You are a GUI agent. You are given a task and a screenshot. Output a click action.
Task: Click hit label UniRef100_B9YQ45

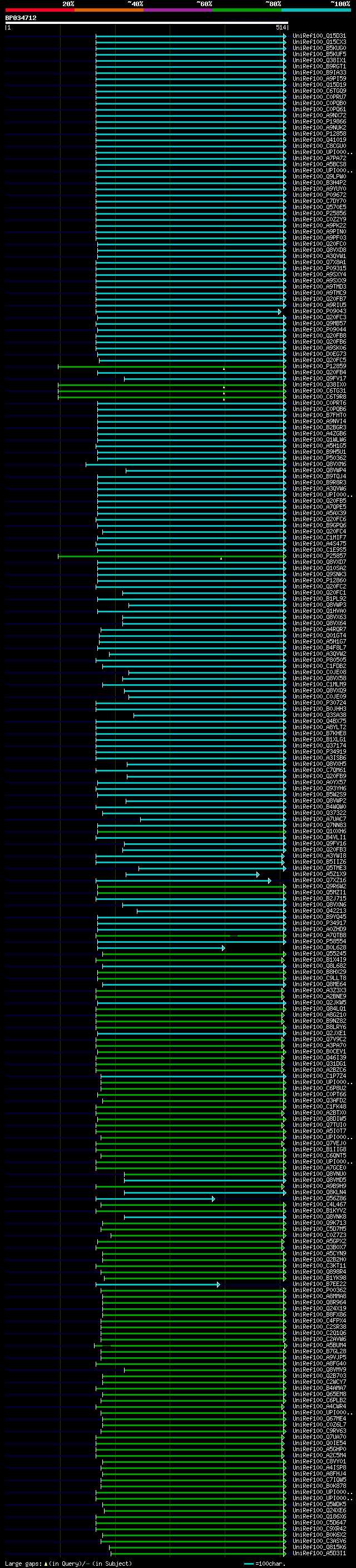pos(319,917)
